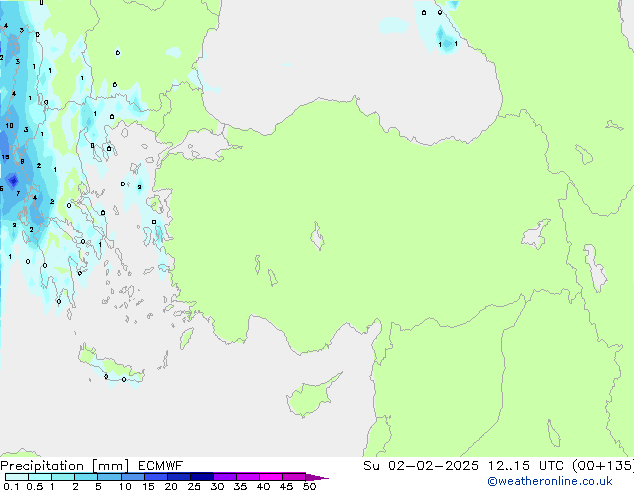This screenshot has height=490, width=634.
Task: Open the weatheronline.co.uk copyright link
Action: tap(550, 481)
